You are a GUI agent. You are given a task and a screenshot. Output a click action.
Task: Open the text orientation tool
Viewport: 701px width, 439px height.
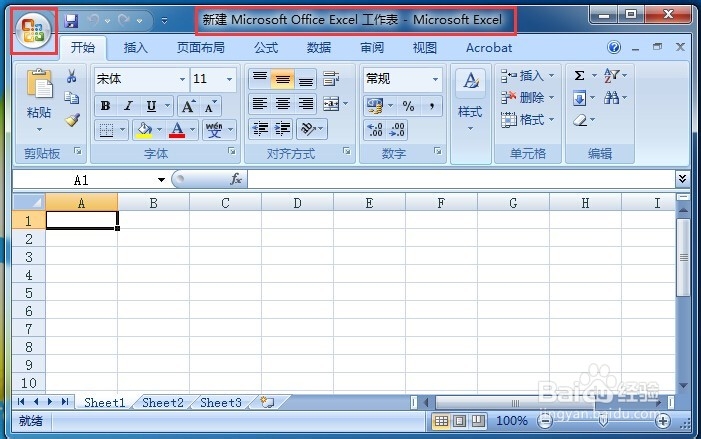(x=308, y=129)
